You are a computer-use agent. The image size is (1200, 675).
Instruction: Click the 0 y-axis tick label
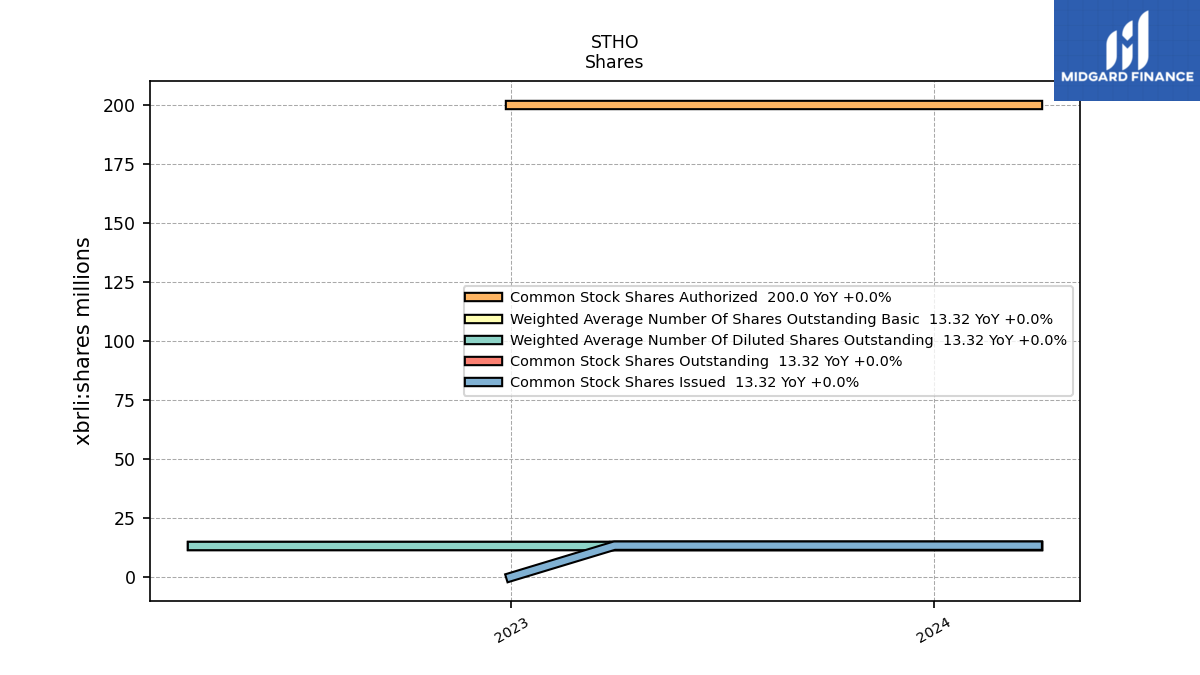click(x=130, y=577)
